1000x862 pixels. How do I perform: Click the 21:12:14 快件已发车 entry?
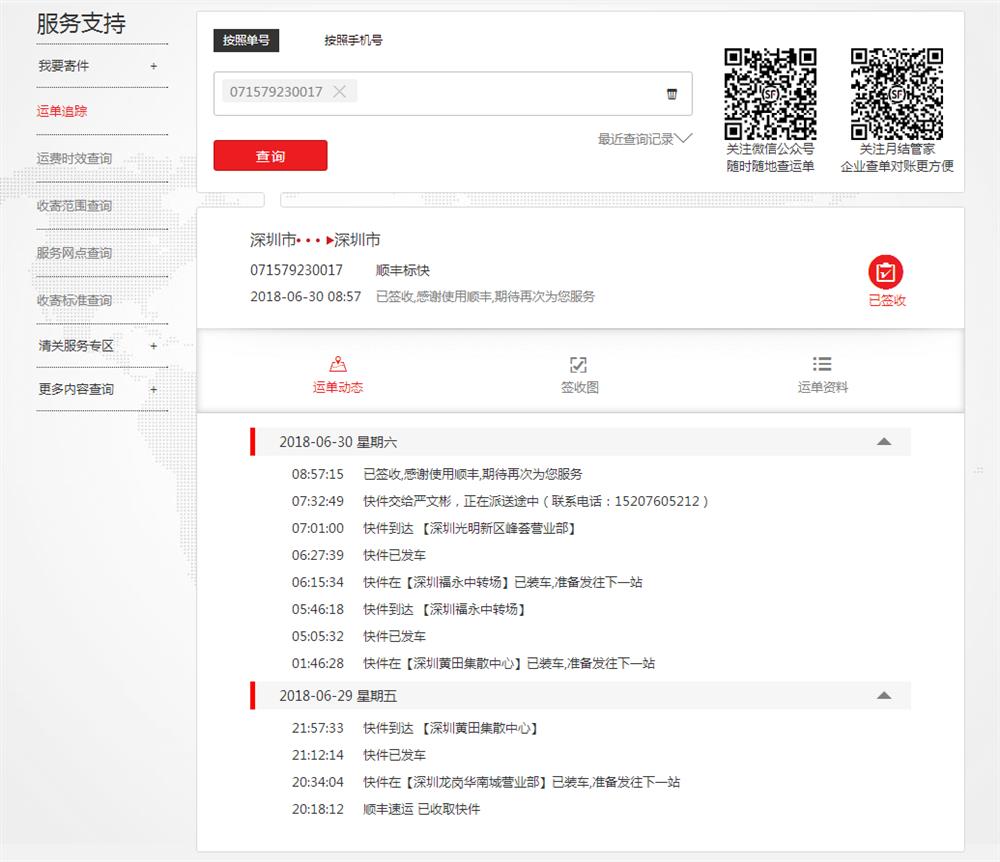pos(358,755)
